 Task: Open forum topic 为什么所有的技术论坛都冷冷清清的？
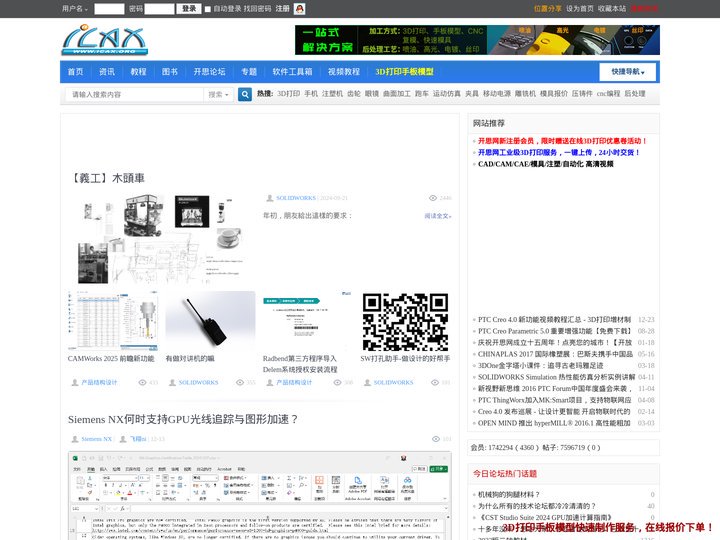tap(537, 506)
